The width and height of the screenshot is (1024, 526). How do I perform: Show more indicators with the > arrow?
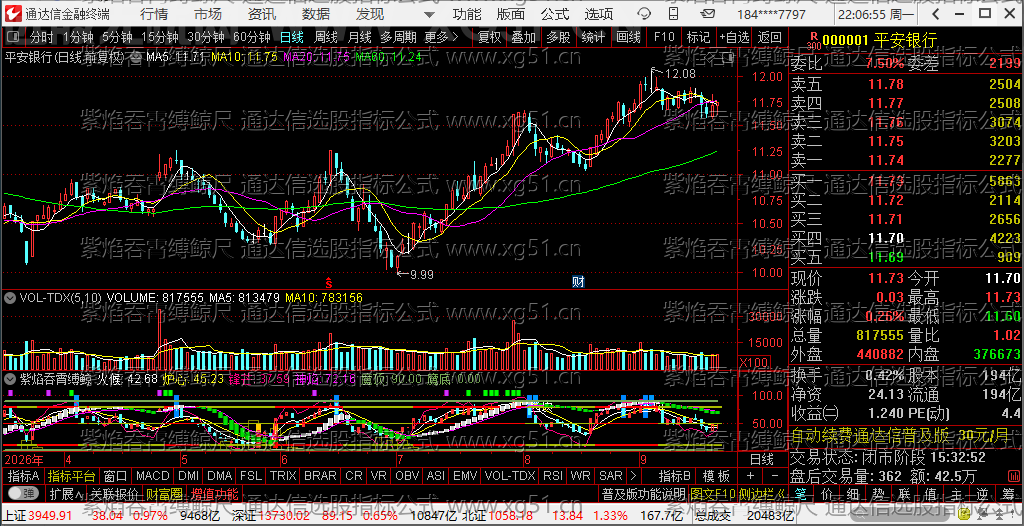pos(632,476)
